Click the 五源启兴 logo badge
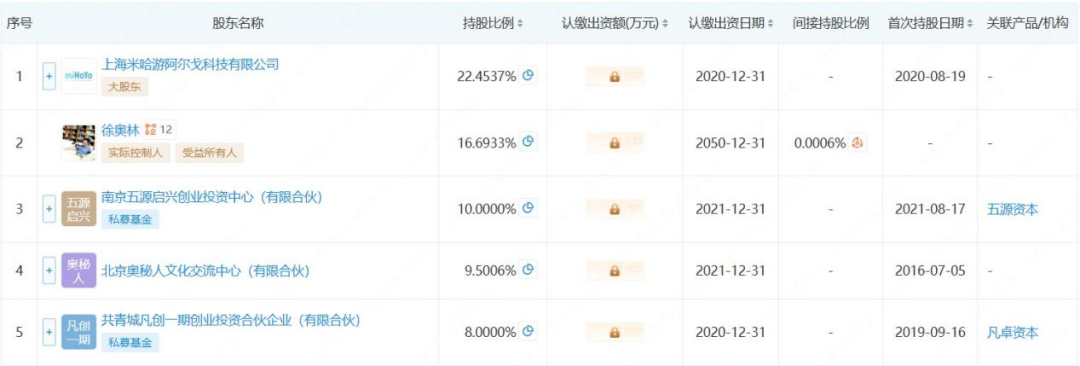The width and height of the screenshot is (1080, 366). pos(78,209)
